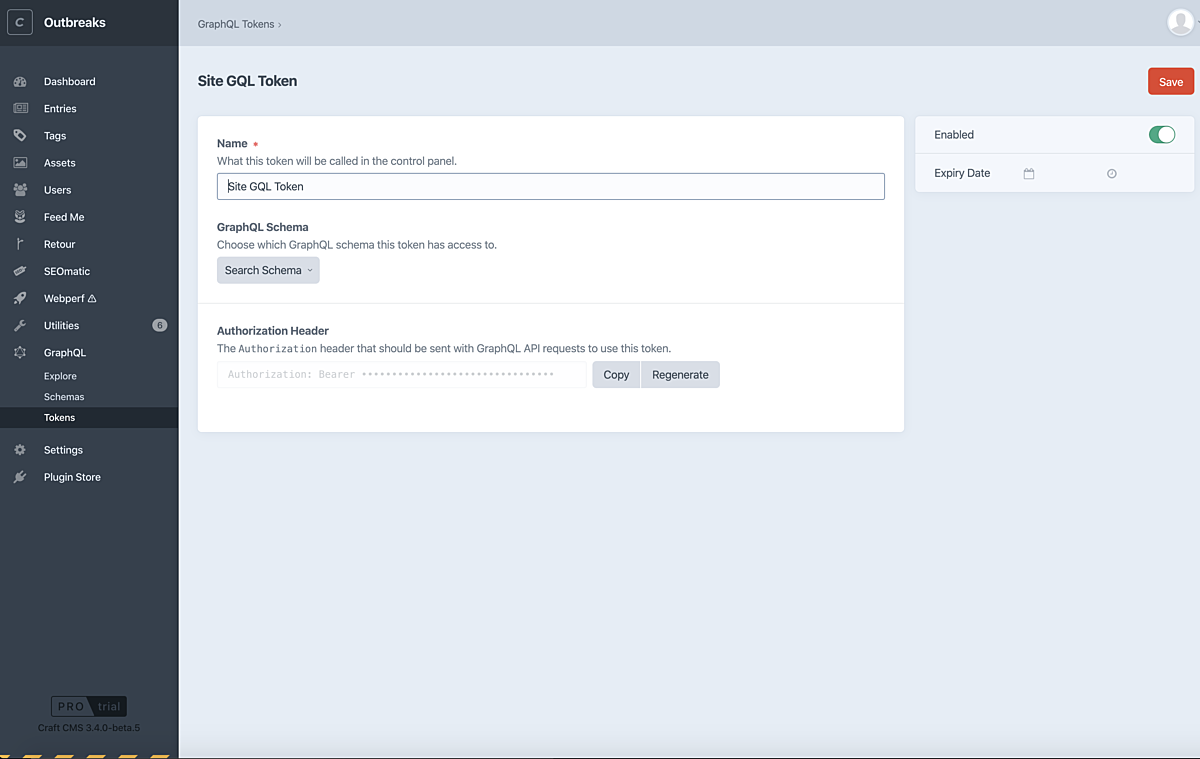Select the Retour signpost icon

tap(20, 244)
